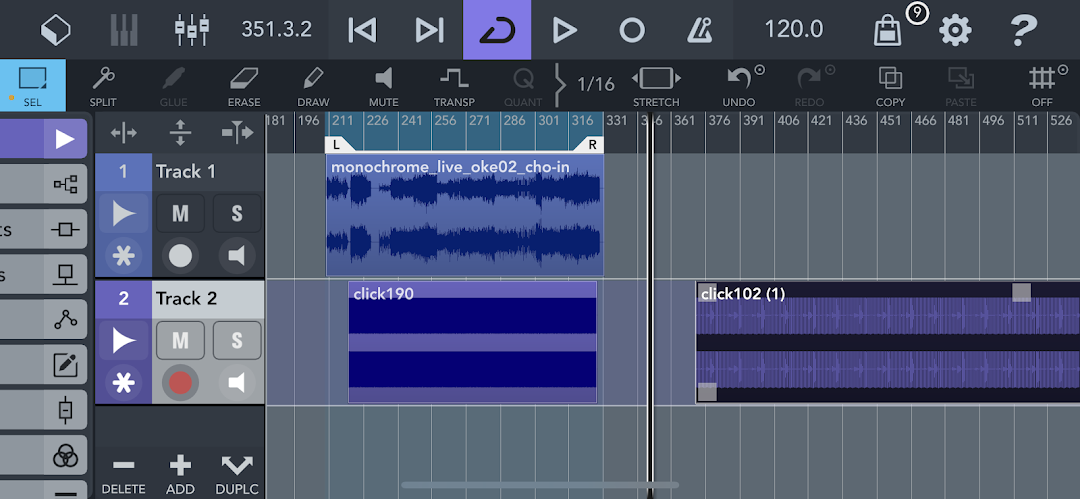Arm Track 1 record button
Screen dimensions: 1080x499
180,256
